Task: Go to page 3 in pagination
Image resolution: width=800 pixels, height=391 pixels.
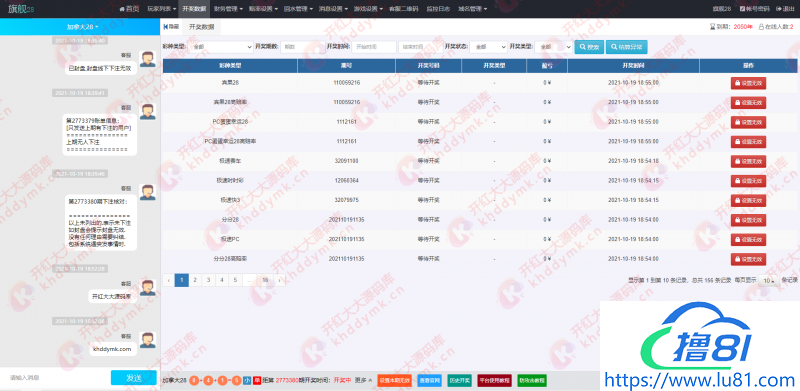Action: pyautogui.click(x=208, y=280)
